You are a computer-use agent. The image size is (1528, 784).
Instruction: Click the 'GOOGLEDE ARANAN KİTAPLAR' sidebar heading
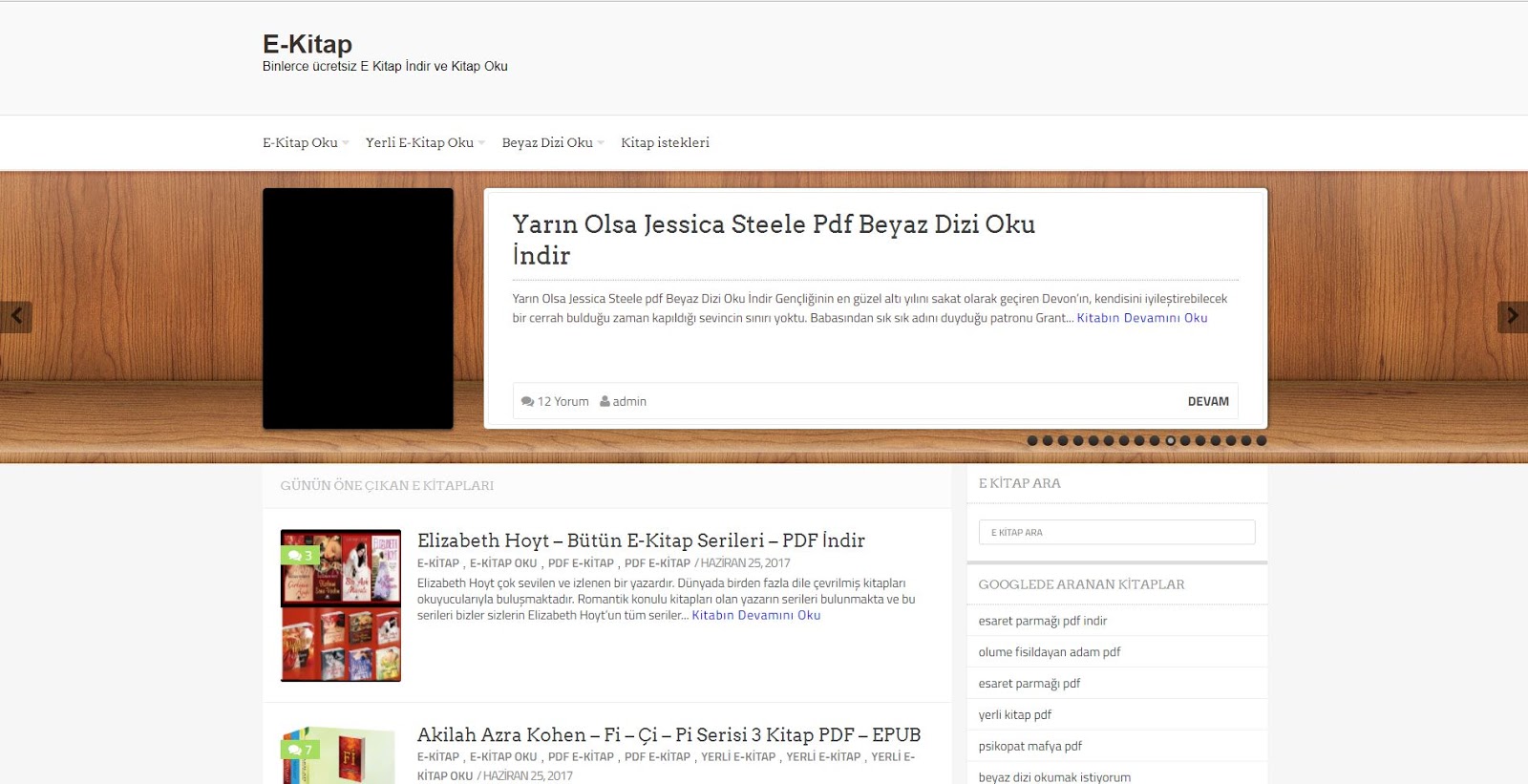1081,584
